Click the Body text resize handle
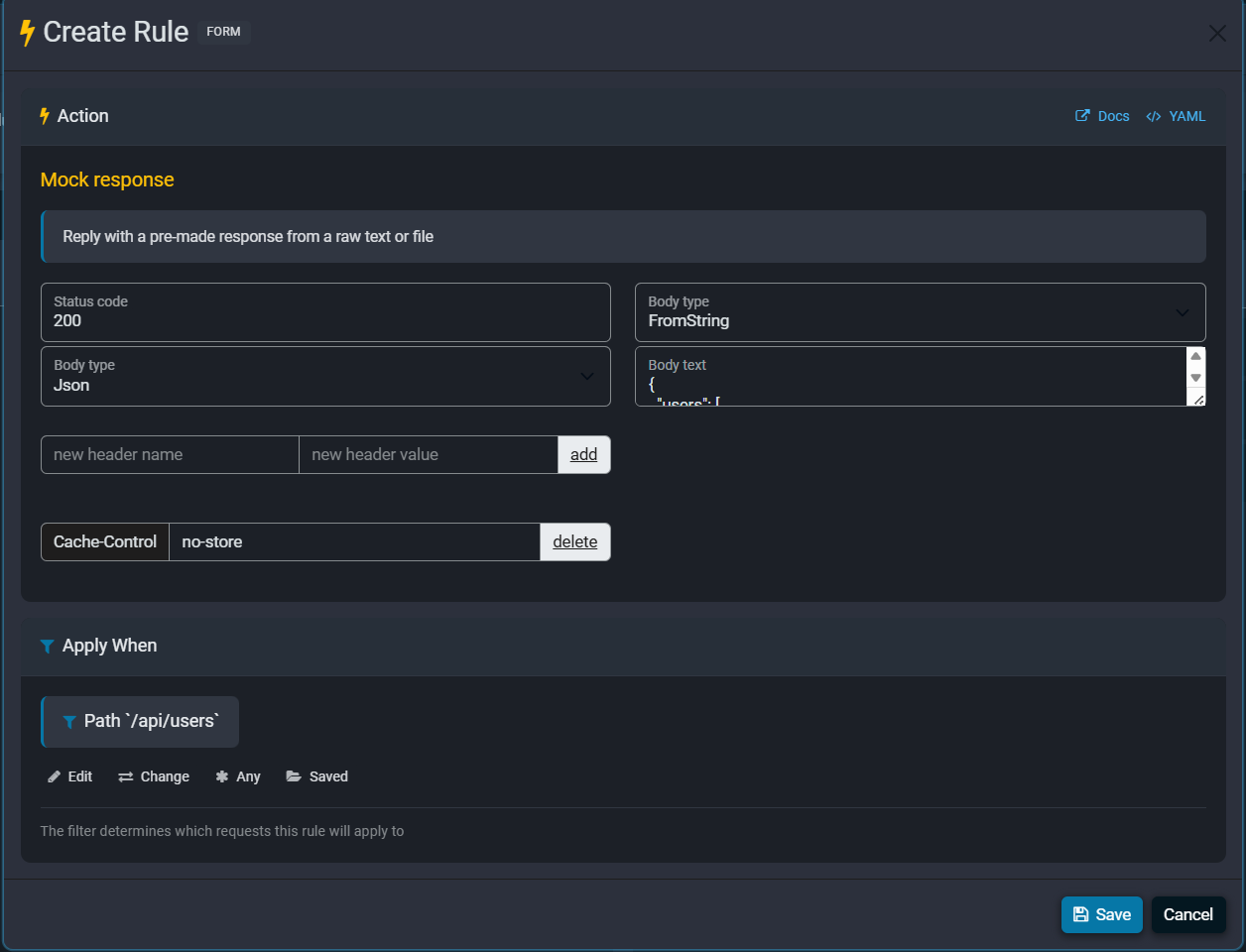This screenshot has width=1246, height=952. 1198,399
